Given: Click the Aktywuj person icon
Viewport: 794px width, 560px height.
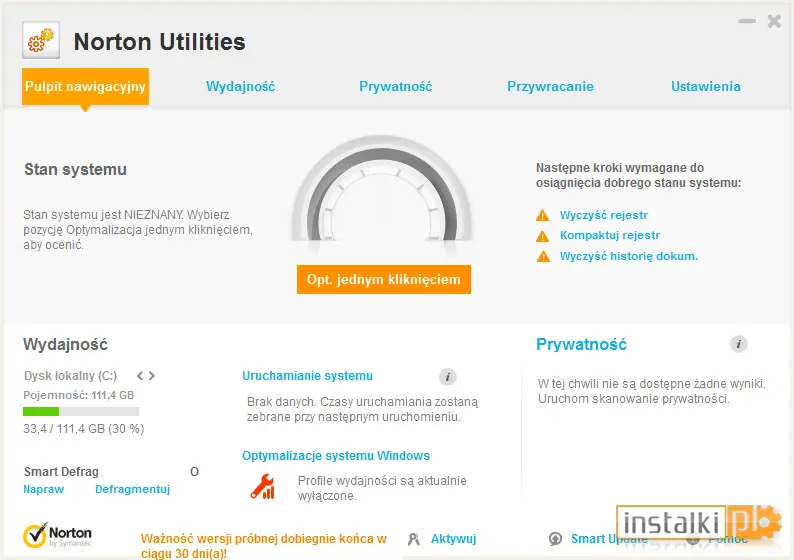Looking at the screenshot, I should tap(414, 539).
